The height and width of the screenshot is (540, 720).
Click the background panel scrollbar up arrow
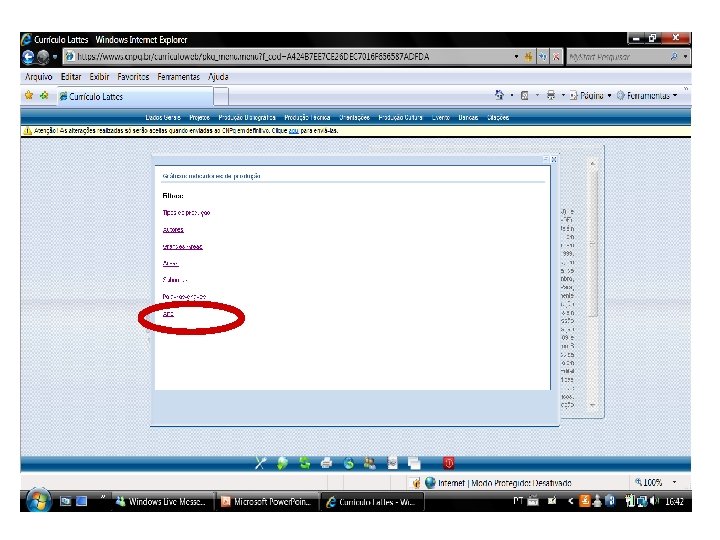tap(592, 163)
